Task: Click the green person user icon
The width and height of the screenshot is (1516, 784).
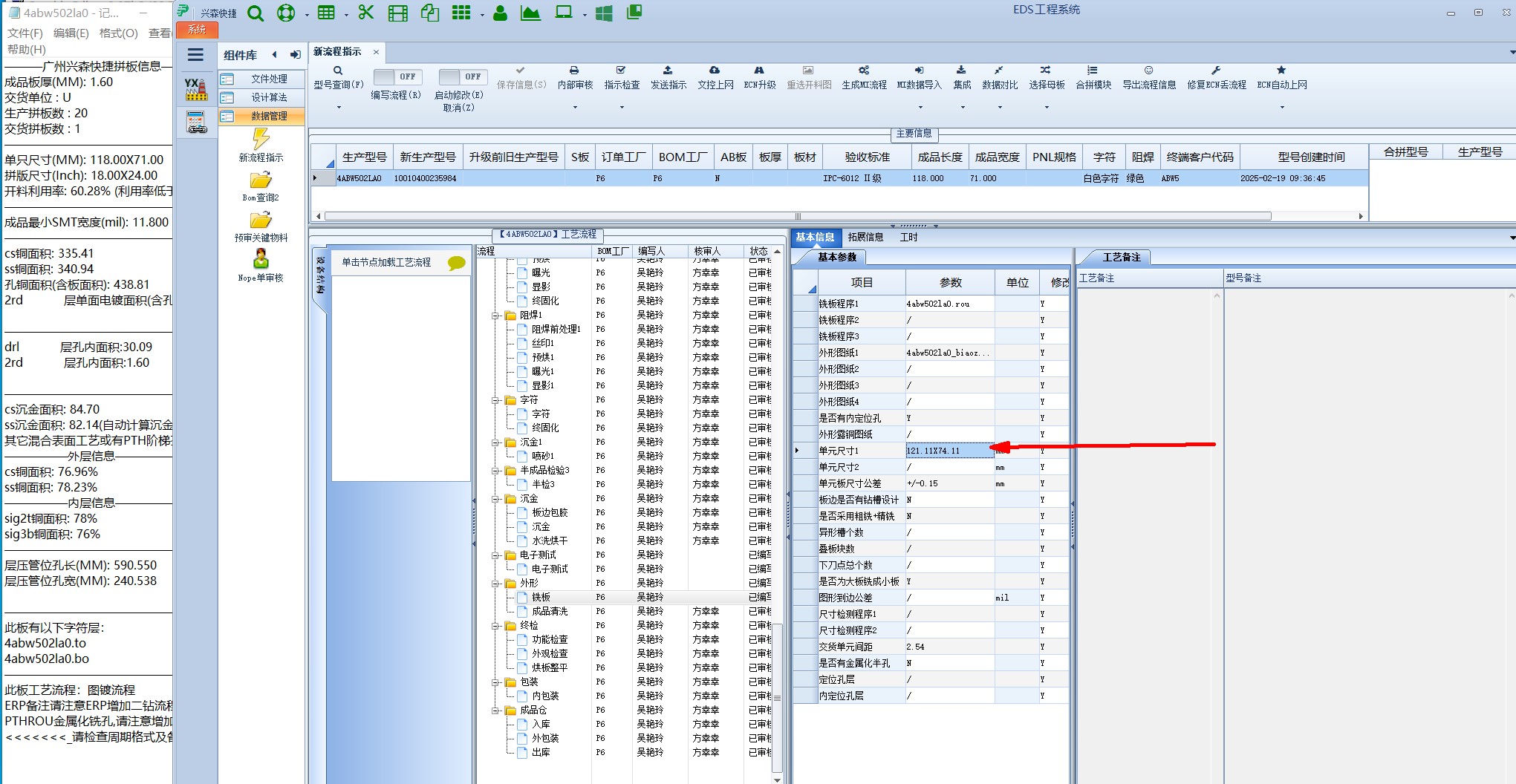Action: click(501, 13)
